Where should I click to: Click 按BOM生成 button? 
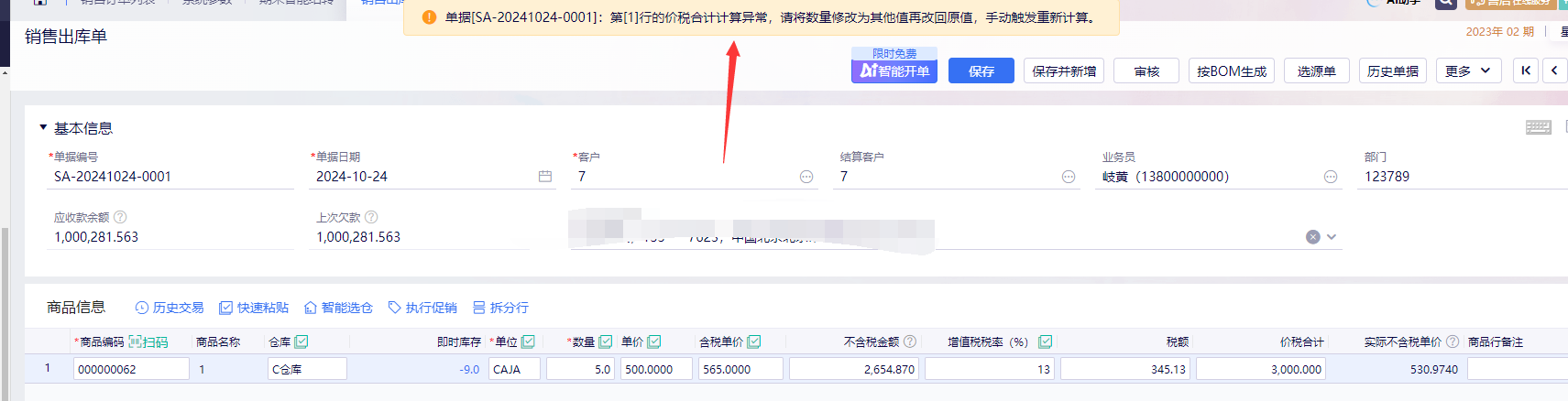[x=1231, y=70]
